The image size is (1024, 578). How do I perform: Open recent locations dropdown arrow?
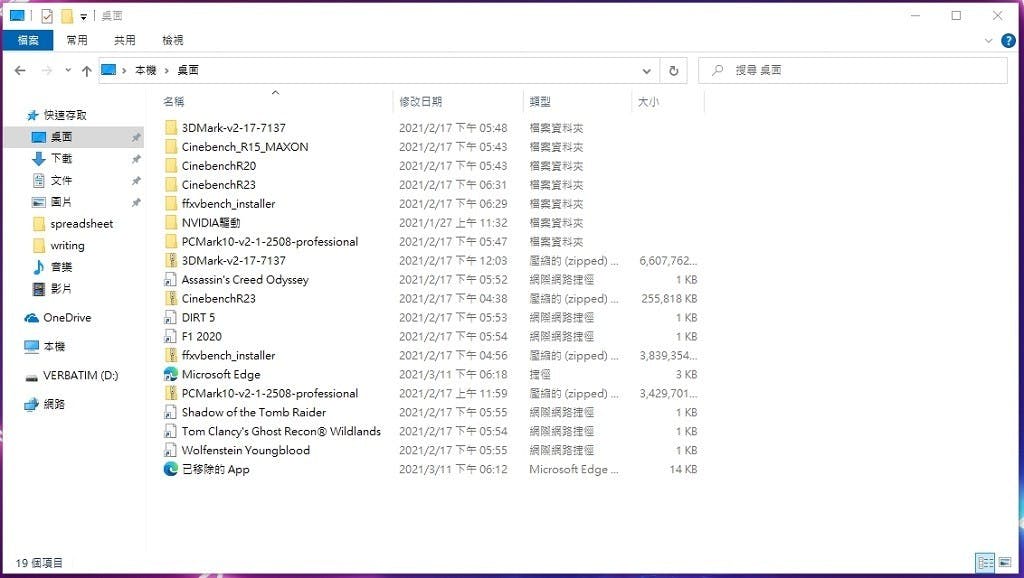67,71
